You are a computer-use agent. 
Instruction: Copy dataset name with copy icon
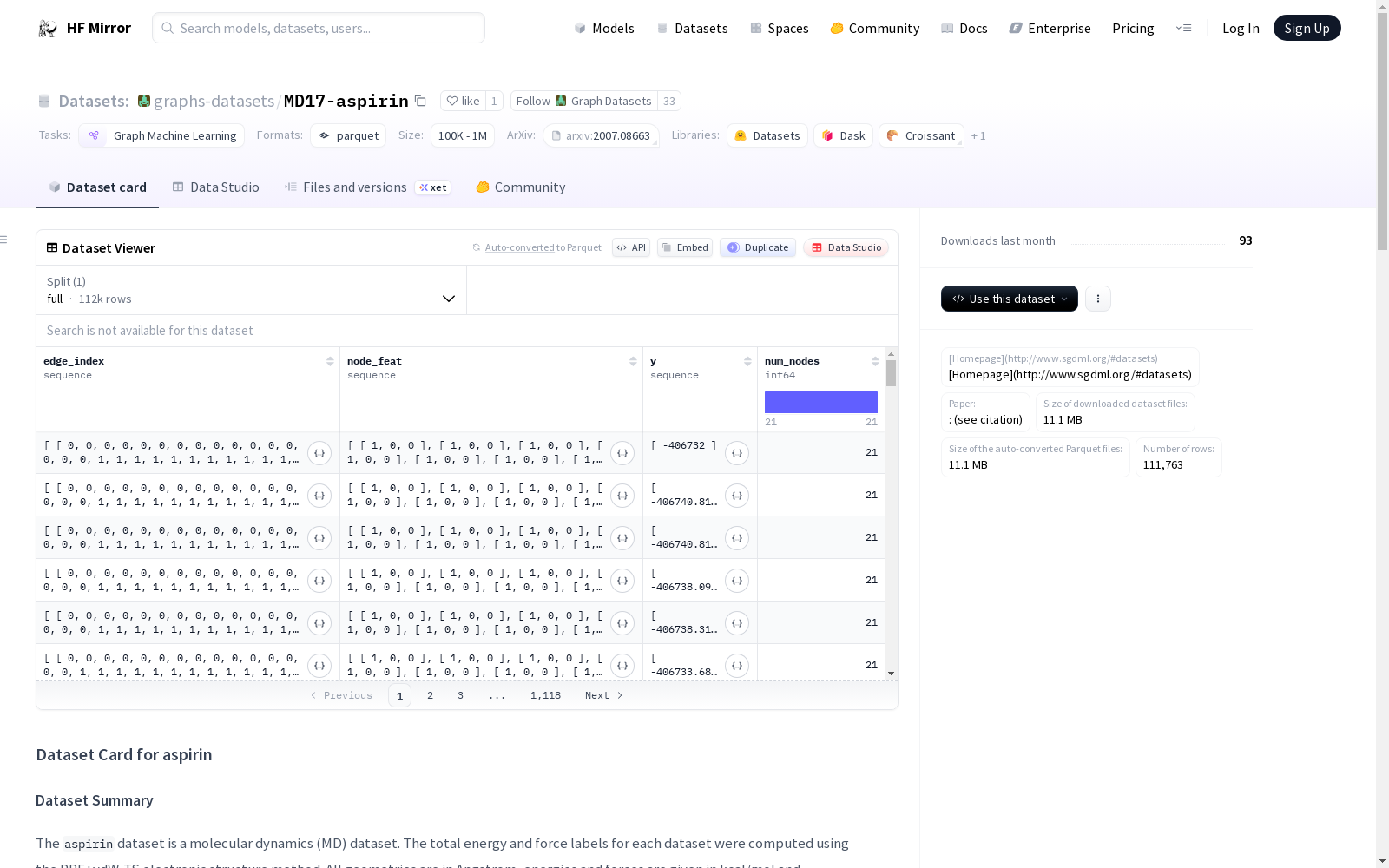point(420,101)
